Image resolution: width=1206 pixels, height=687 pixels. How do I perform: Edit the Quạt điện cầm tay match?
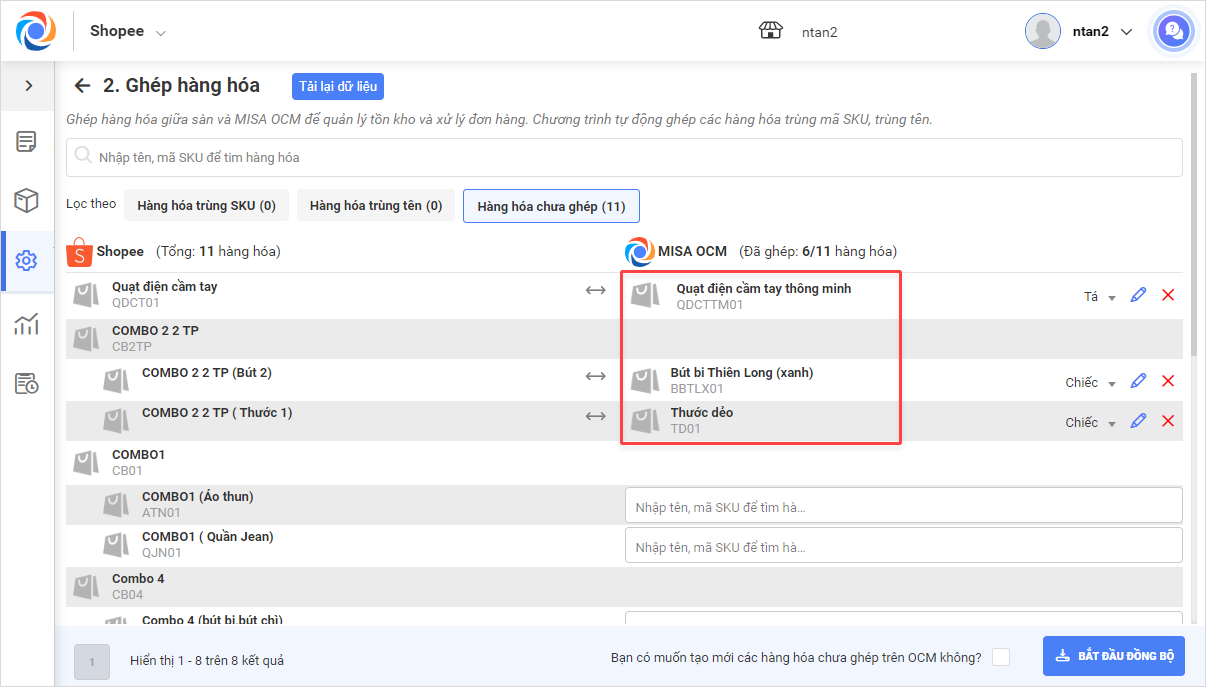click(x=1138, y=295)
